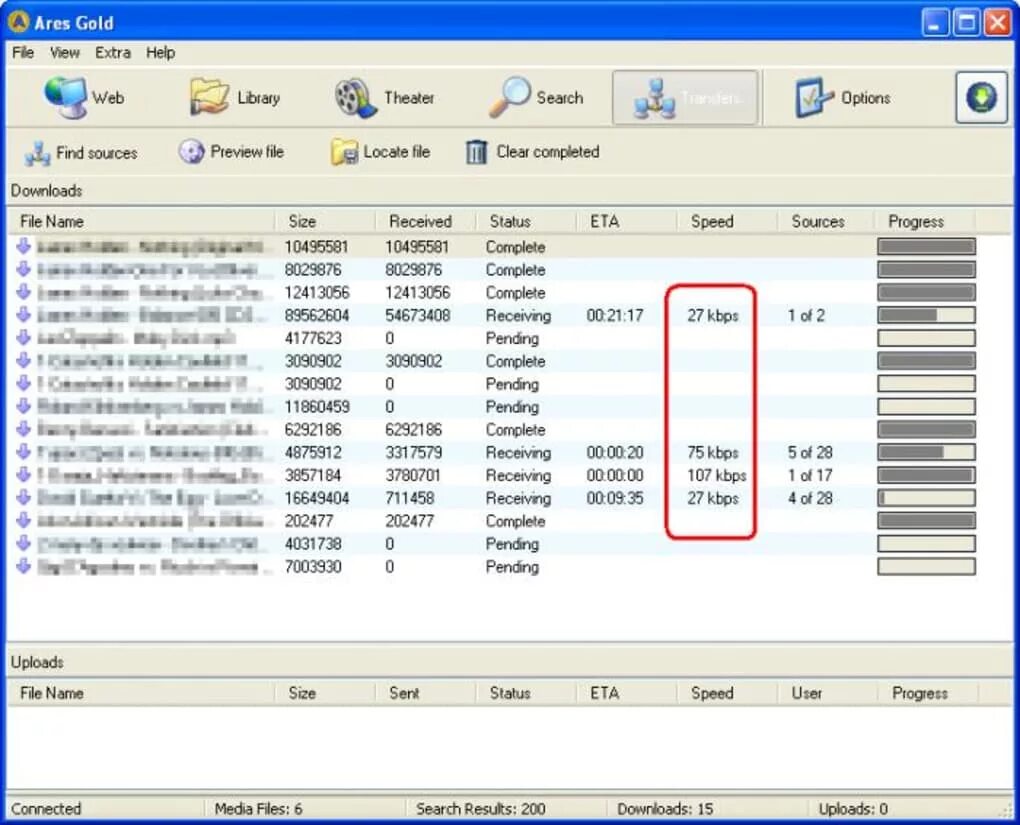The width and height of the screenshot is (1020, 825).
Task: Click the green download arrow button
Action: [x=981, y=98]
